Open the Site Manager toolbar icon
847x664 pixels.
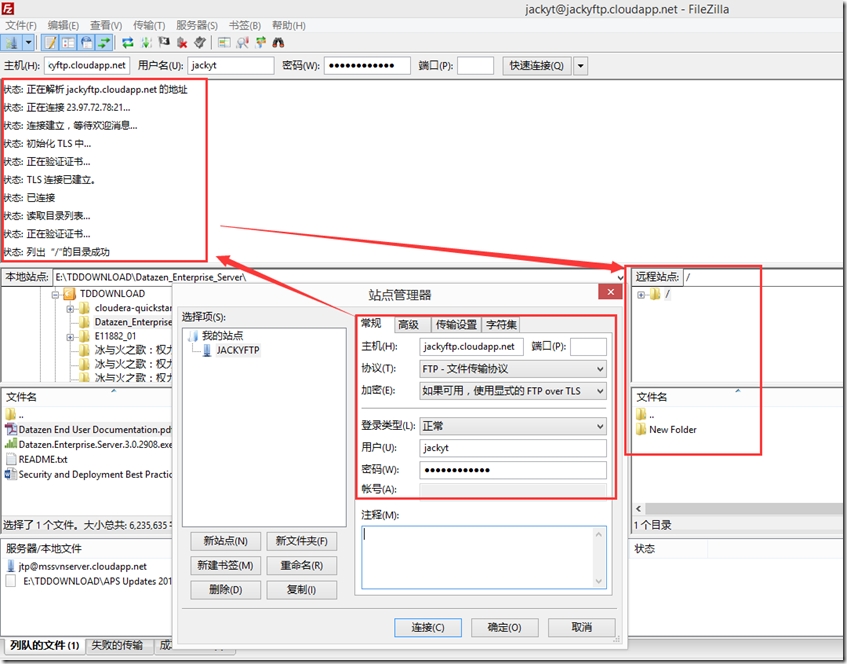pyautogui.click(x=11, y=43)
